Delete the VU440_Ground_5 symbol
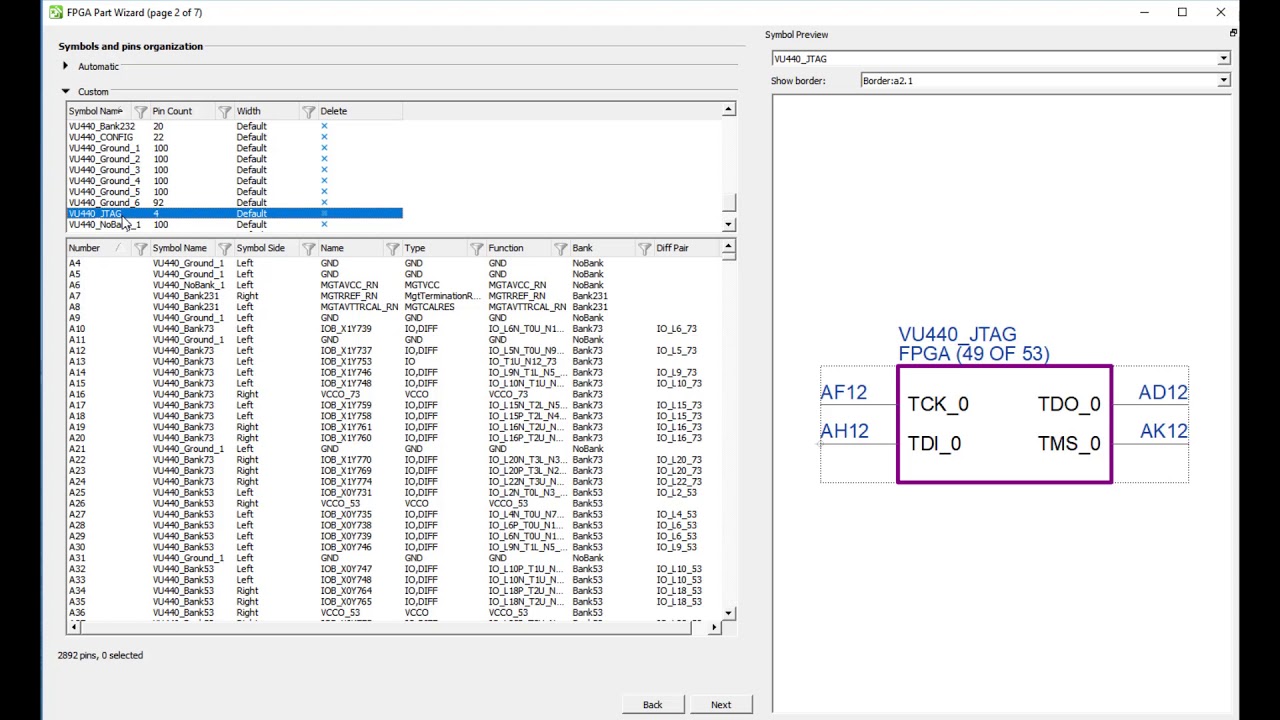The height and width of the screenshot is (720, 1280). click(x=324, y=192)
